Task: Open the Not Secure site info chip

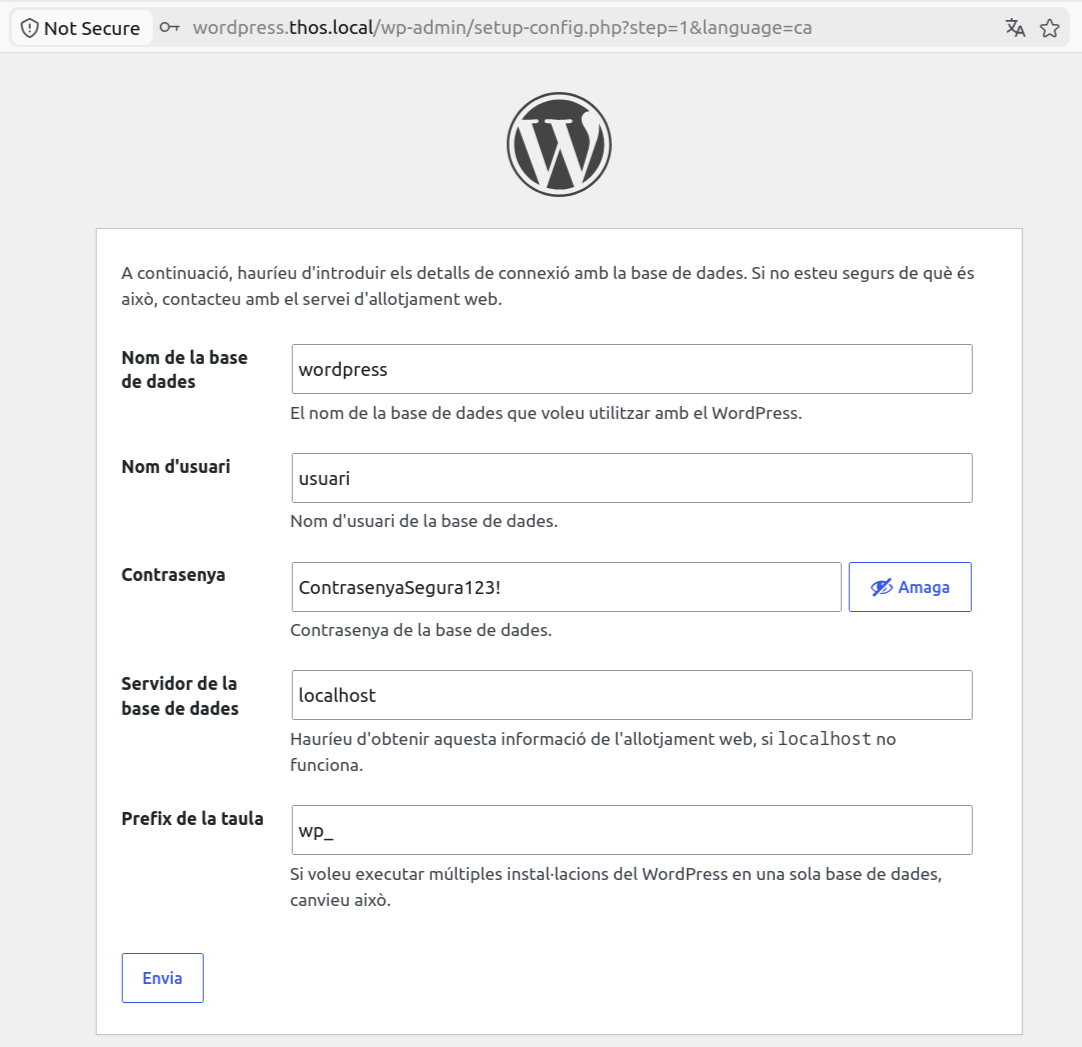Action: 81,28
